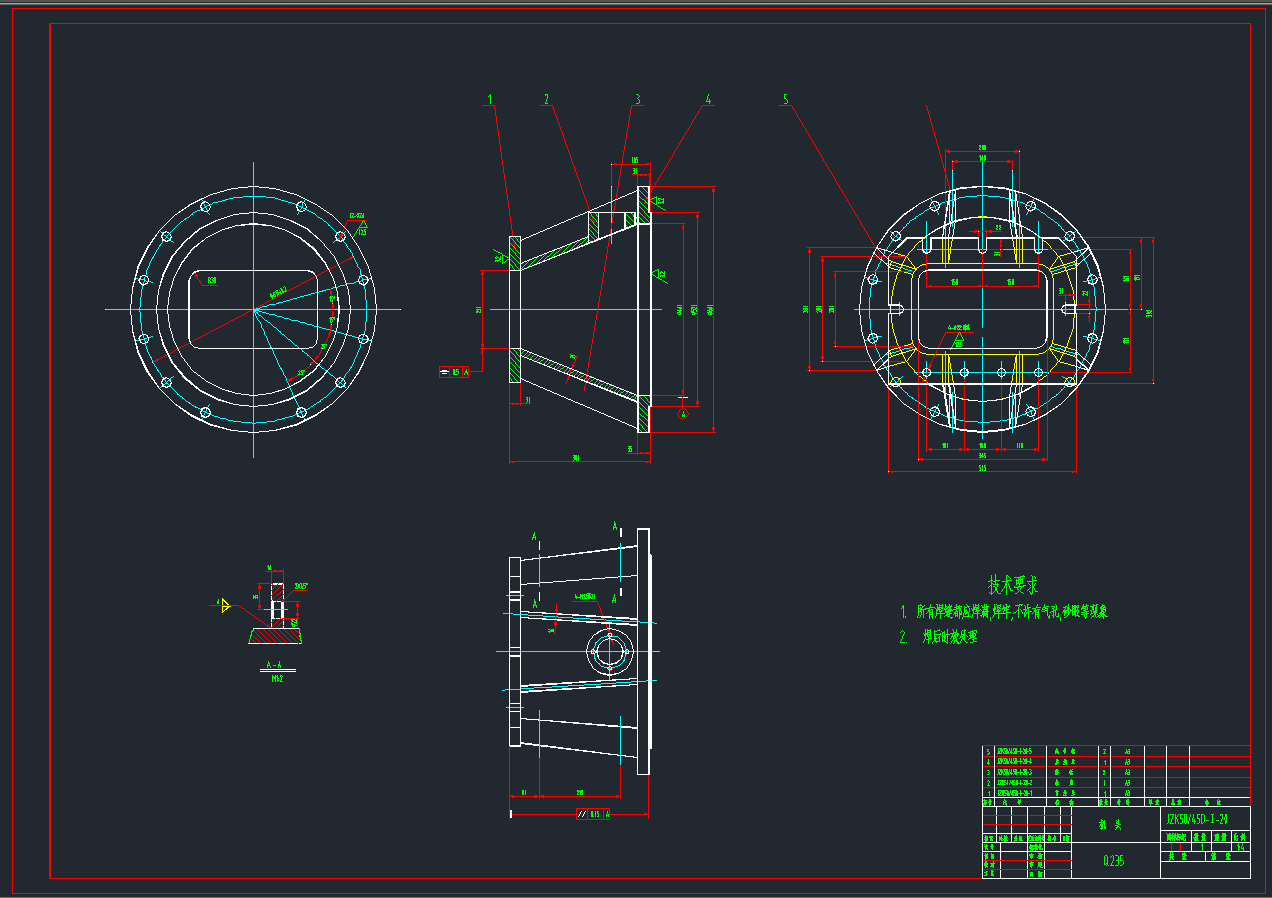The height and width of the screenshot is (898, 1272).
Task: Select leader balloon number '1' above section view
Action: [x=490, y=100]
